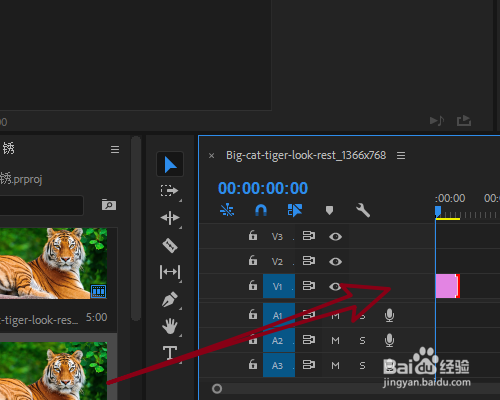Click the 00:00:00:00 playhead timecode

pos(263,188)
